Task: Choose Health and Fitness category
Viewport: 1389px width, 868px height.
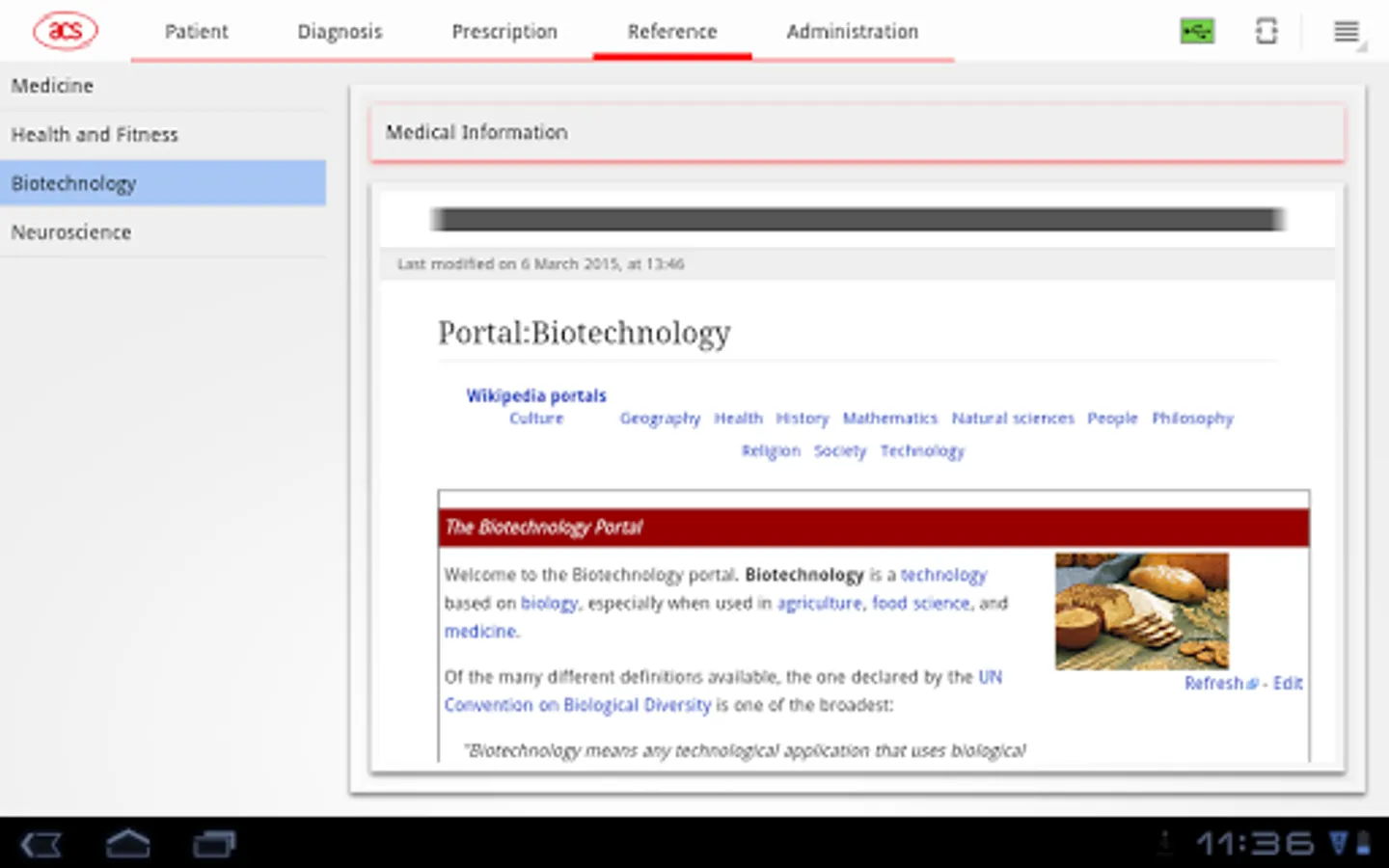Action: click(x=163, y=135)
